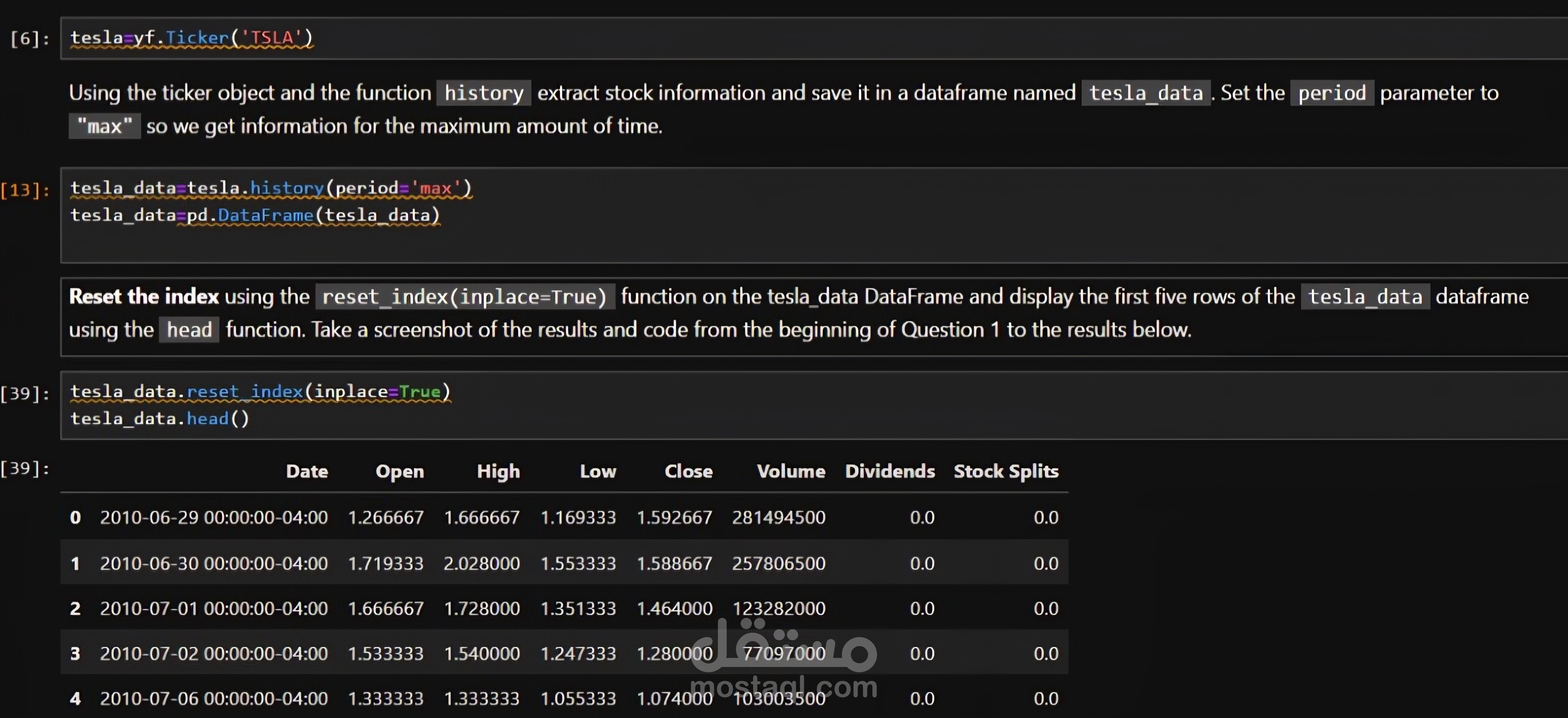Click row index 0 in output table
Viewport: 1568px width, 718px height.
click(x=75, y=518)
